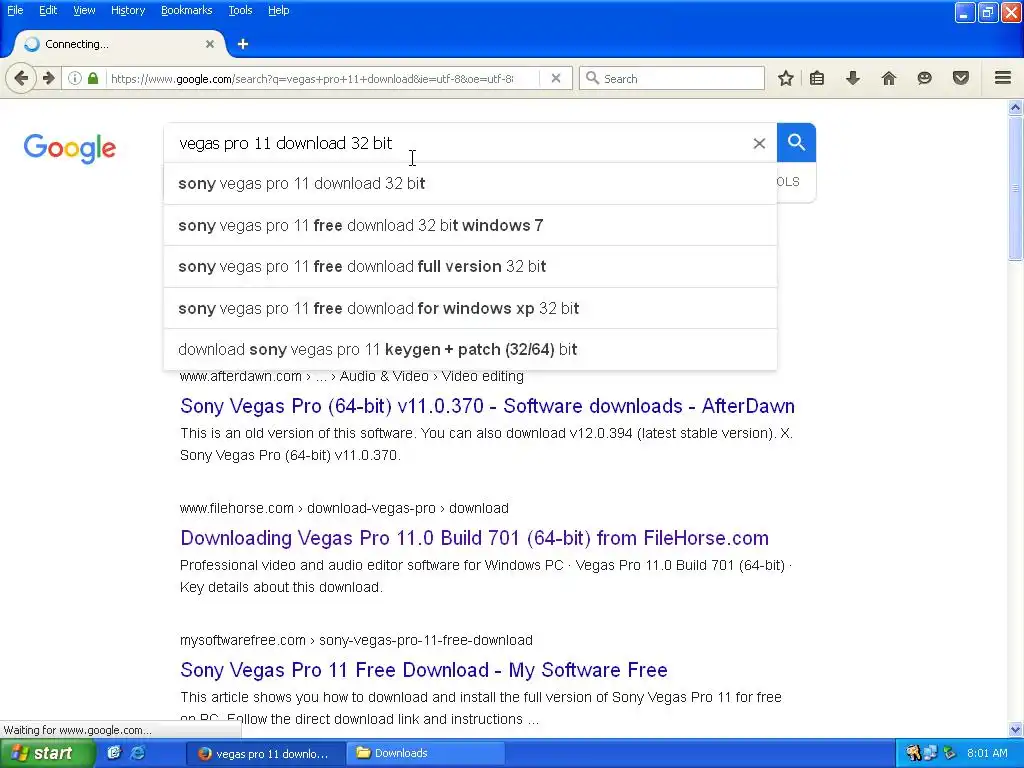Click the Google logo

[x=70, y=148]
